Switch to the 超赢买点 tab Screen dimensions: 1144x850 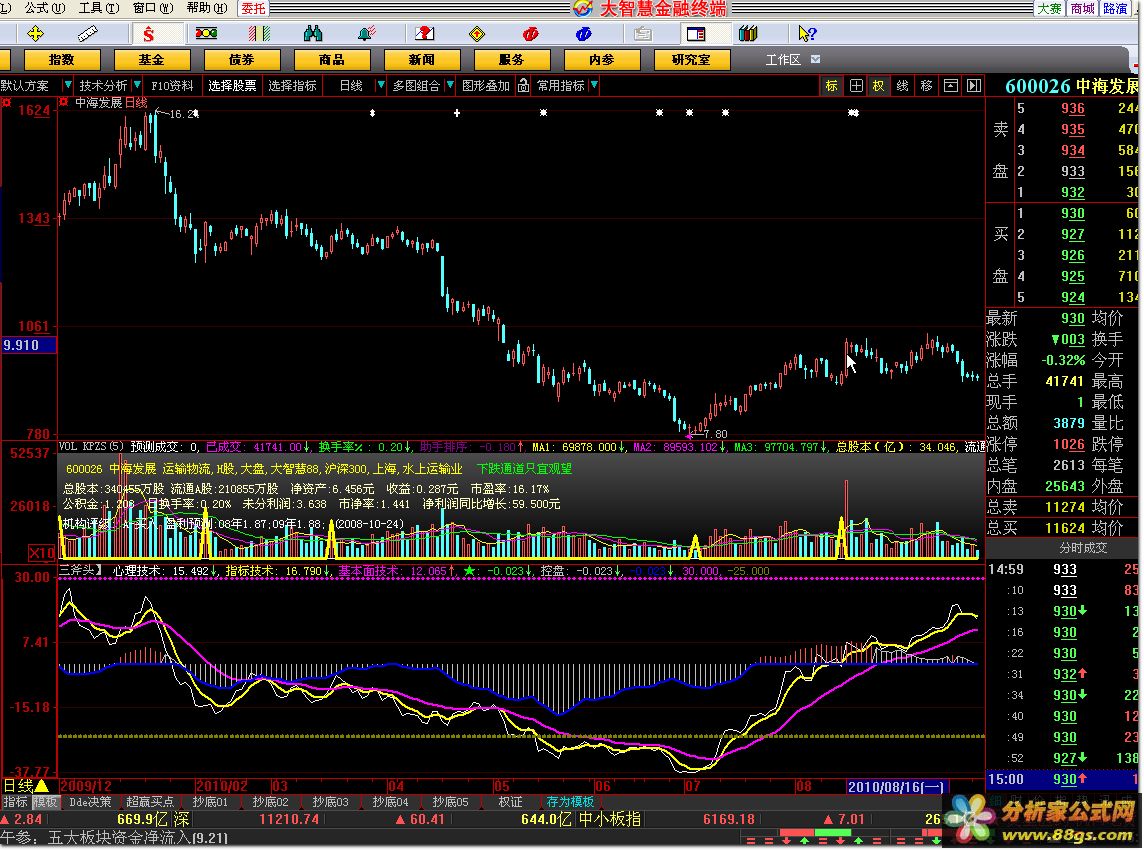pos(150,802)
